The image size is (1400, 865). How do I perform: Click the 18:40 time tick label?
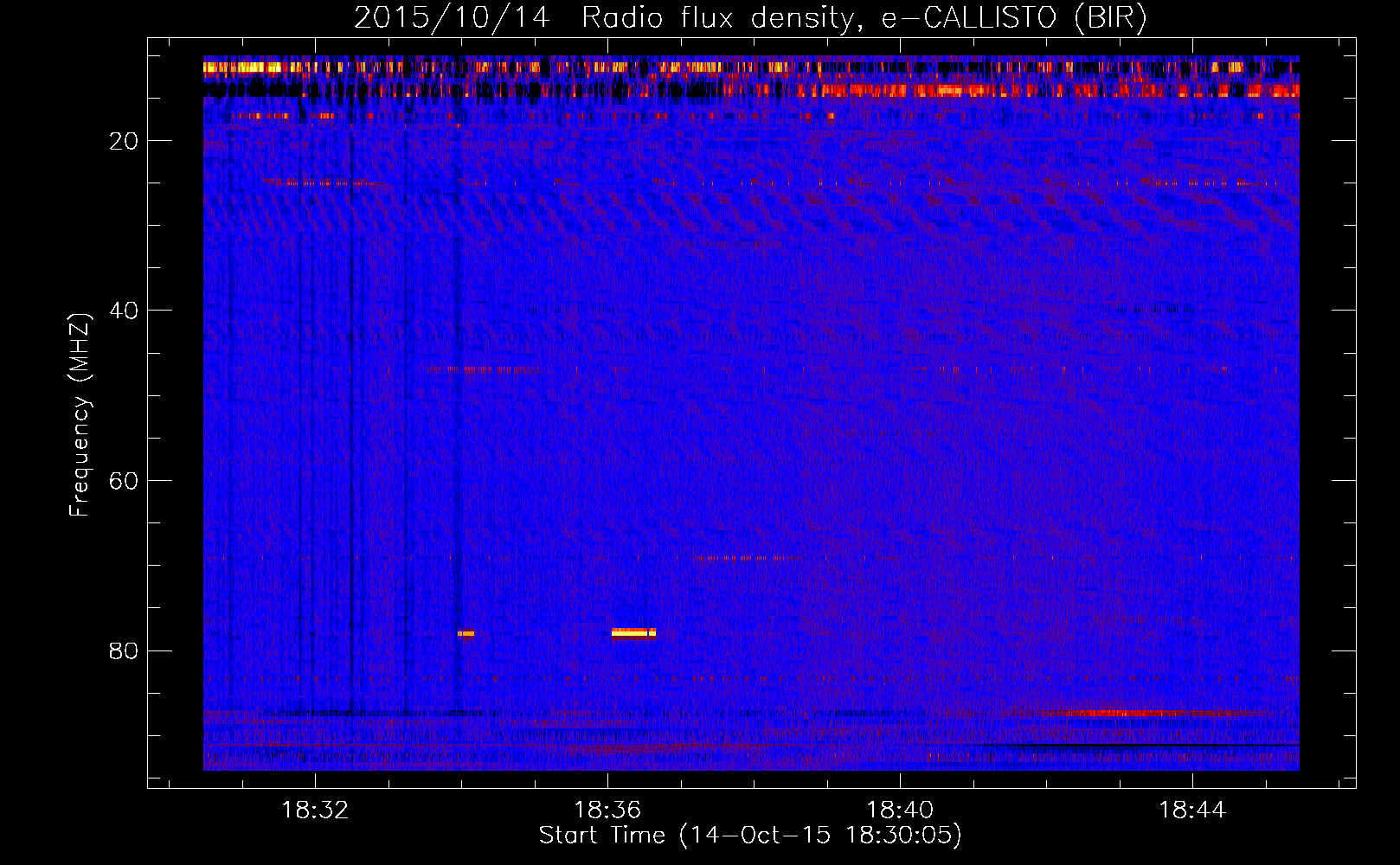pos(900,810)
